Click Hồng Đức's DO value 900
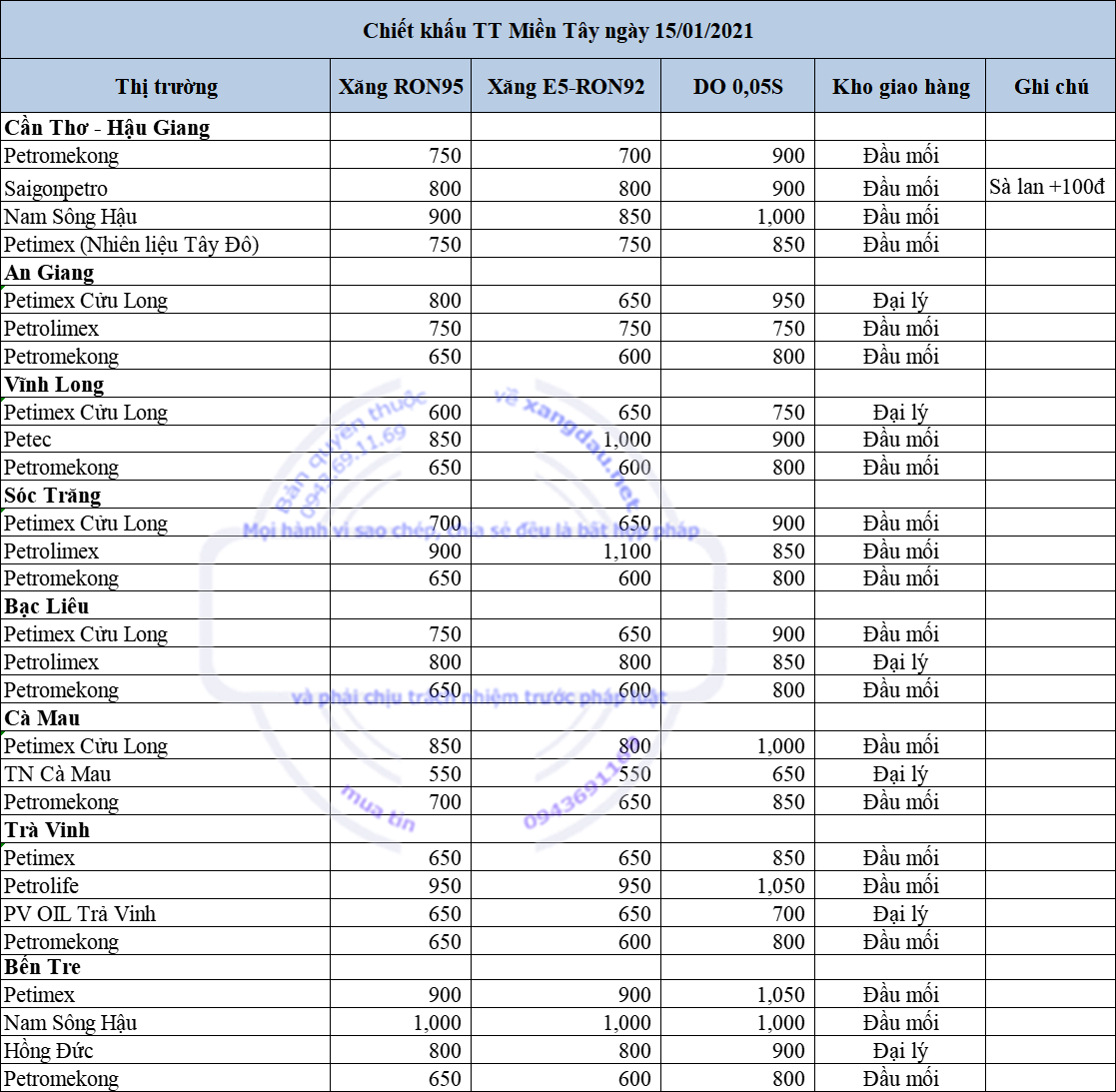 coord(738,1050)
